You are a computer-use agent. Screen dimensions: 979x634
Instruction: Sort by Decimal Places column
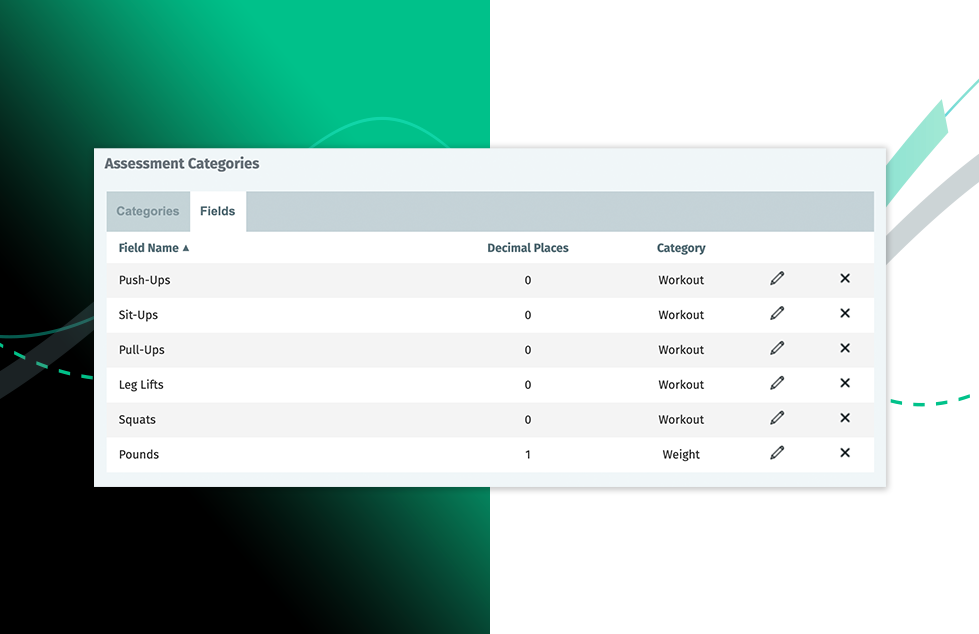527,248
